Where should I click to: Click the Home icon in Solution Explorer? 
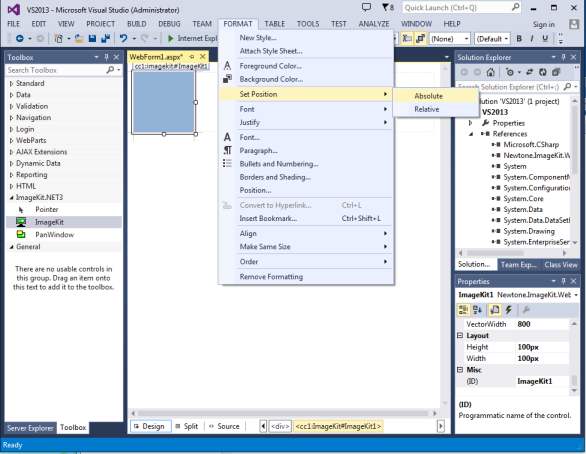tap(491, 72)
